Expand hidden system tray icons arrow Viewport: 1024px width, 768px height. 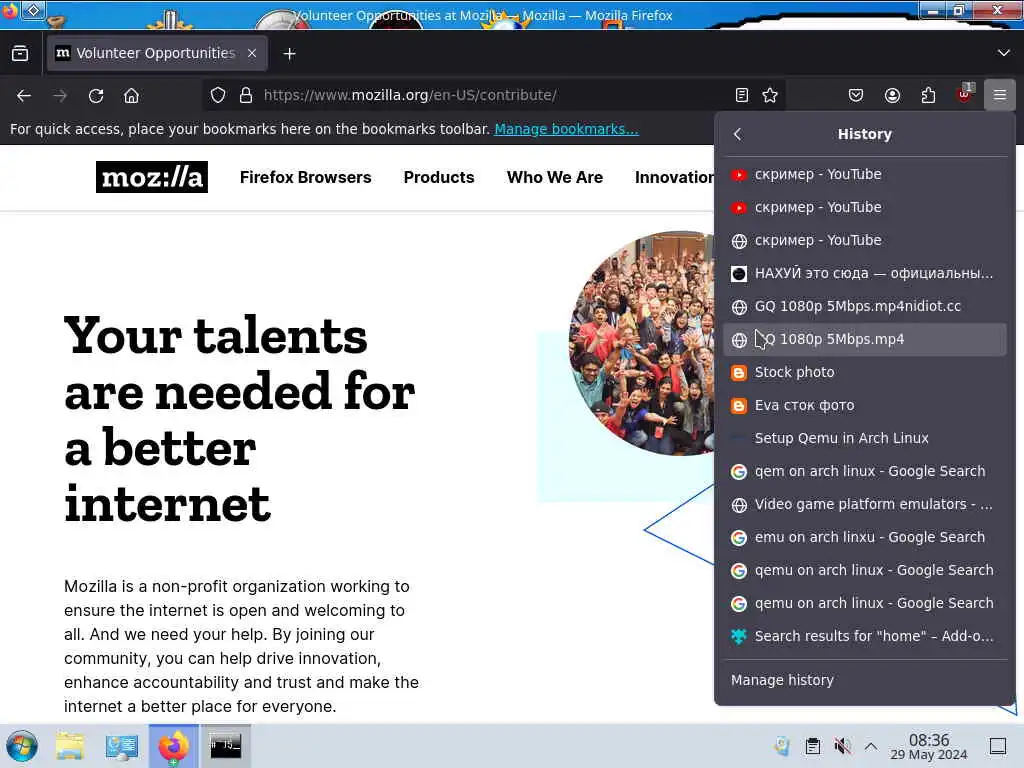(x=871, y=746)
